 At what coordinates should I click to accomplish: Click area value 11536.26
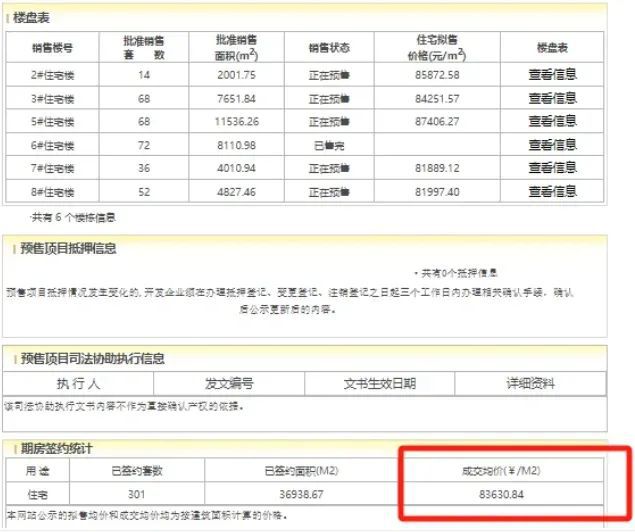click(x=237, y=121)
